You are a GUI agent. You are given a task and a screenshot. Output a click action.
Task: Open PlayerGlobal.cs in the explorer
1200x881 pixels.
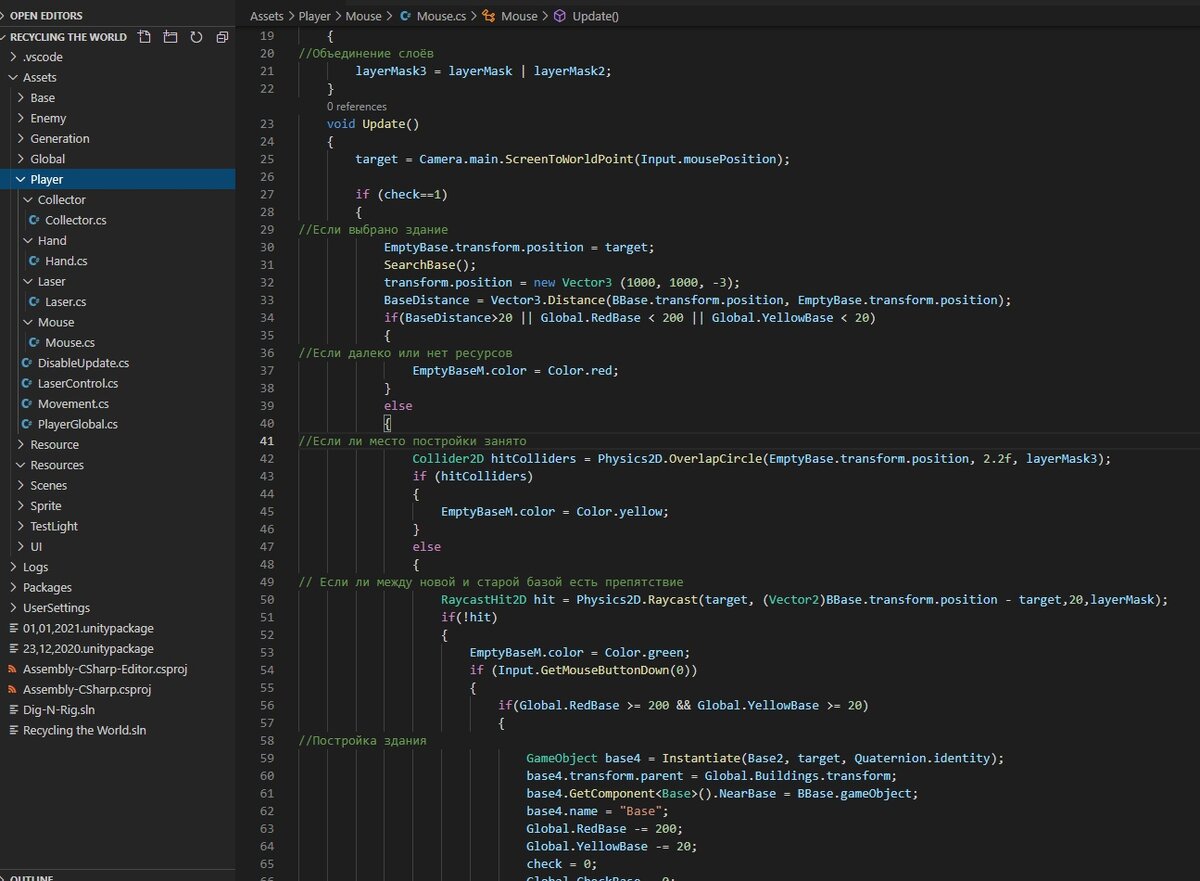click(x=77, y=425)
